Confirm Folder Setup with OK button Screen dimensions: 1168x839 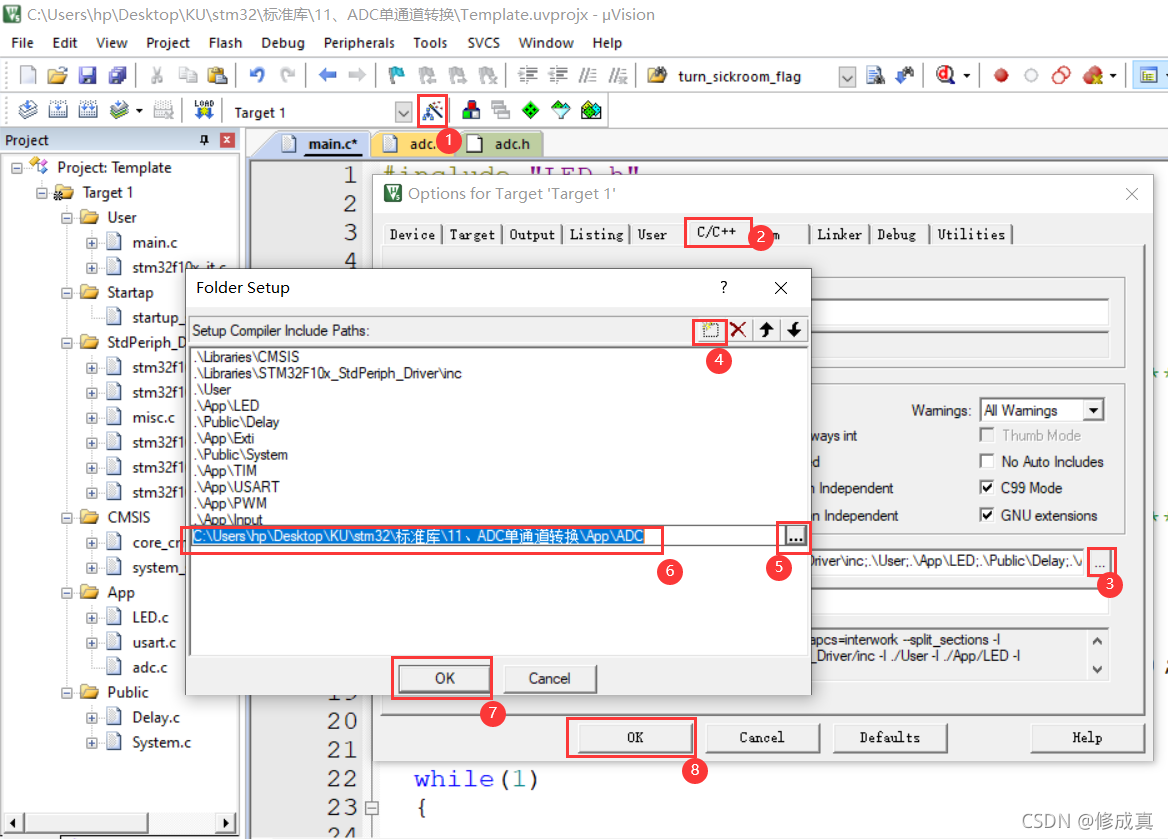click(445, 678)
